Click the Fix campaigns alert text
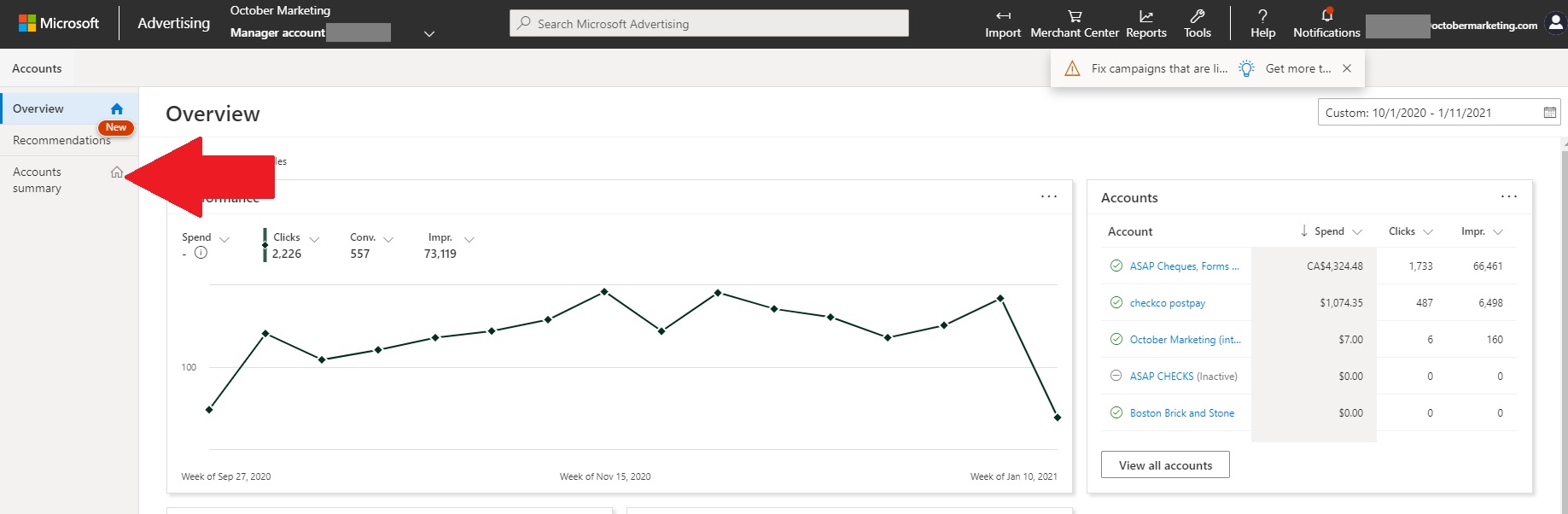Viewport: 1568px width, 514px height. point(1159,68)
